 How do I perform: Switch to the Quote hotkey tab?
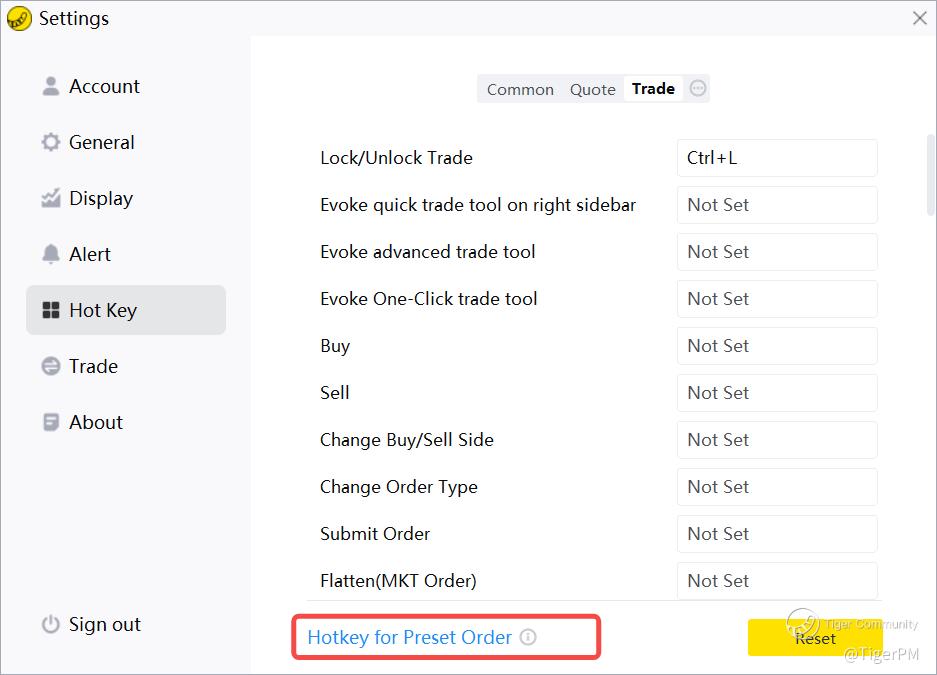[592, 89]
